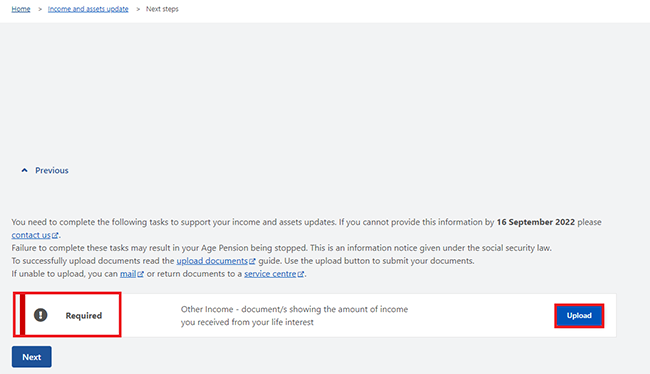650x374 pixels.
Task: Click the Upload button
Action: [x=579, y=316]
